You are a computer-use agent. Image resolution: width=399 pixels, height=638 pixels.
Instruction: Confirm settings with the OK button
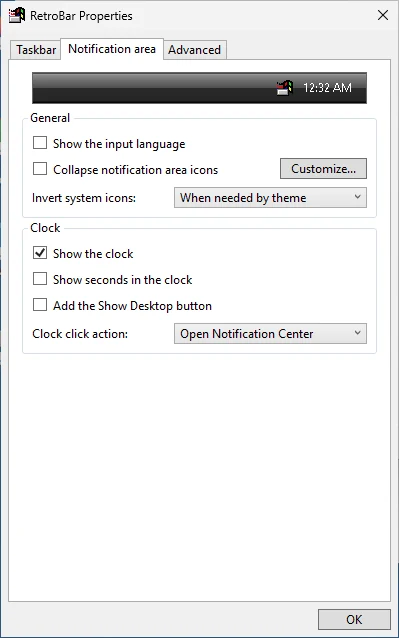tap(354, 619)
